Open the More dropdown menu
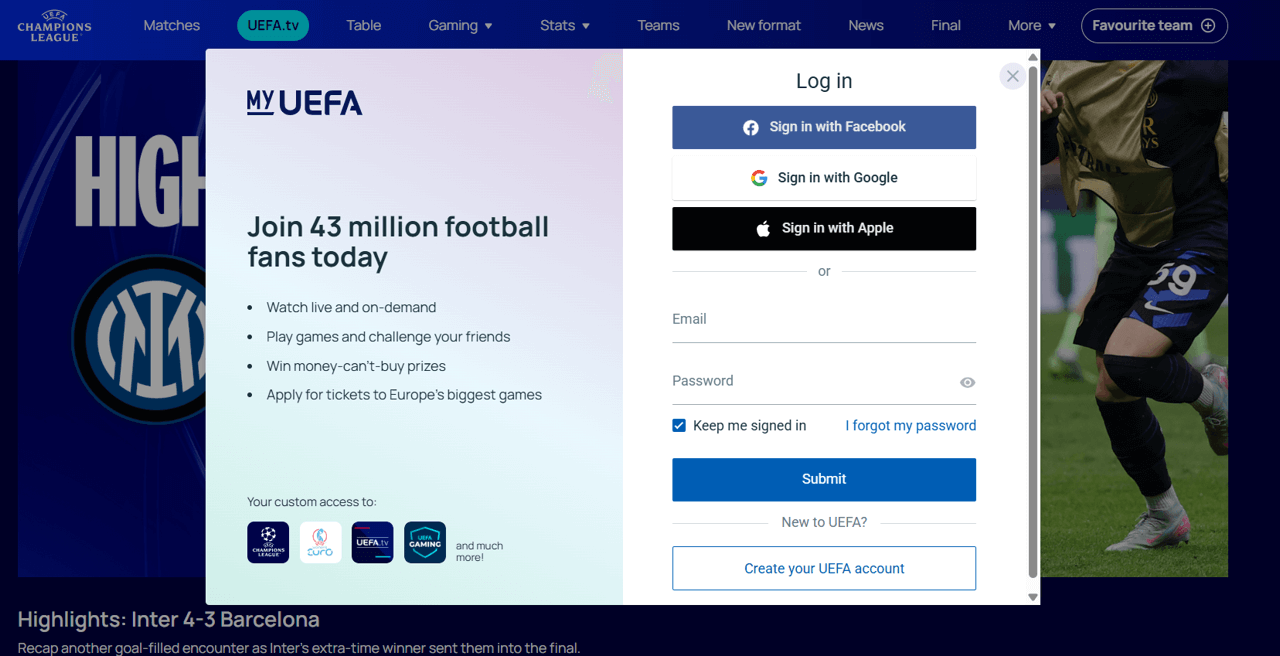Viewport: 1280px width, 656px height. [1031, 25]
